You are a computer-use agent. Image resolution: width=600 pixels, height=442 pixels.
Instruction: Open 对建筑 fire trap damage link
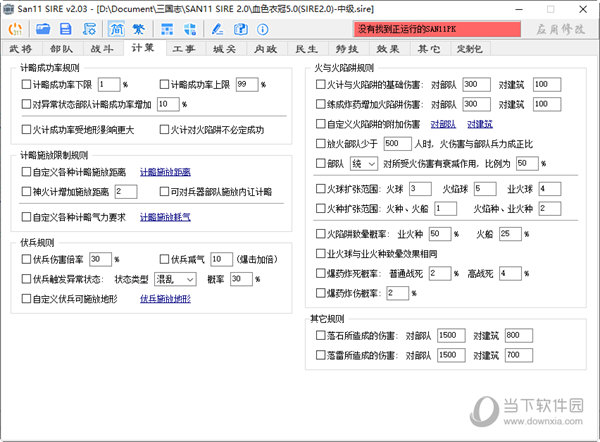480,124
